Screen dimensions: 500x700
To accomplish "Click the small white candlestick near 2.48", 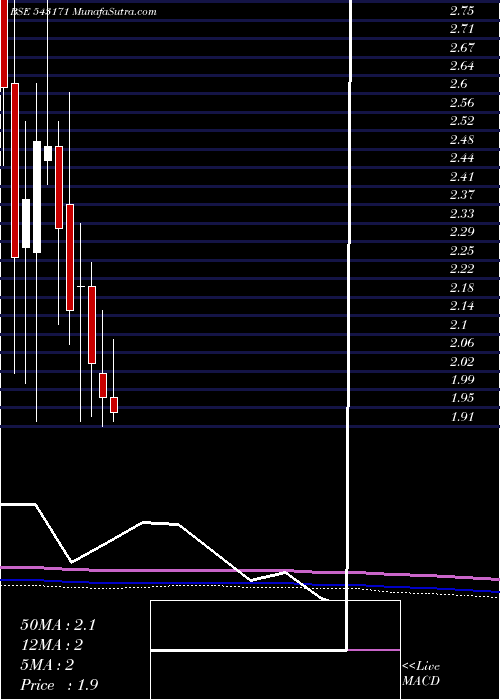I will (x=48, y=154).
